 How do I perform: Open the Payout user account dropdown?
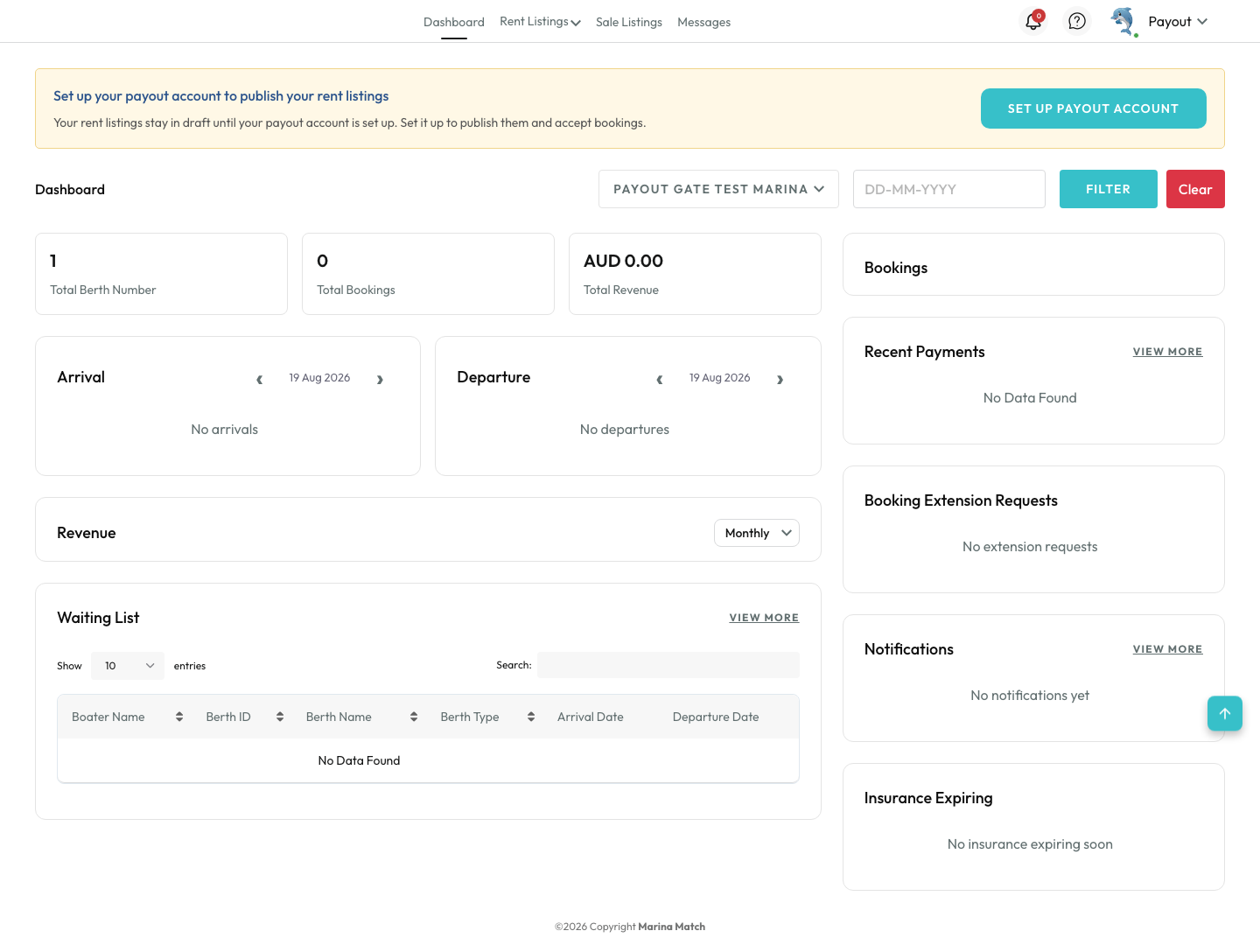coord(1178,22)
